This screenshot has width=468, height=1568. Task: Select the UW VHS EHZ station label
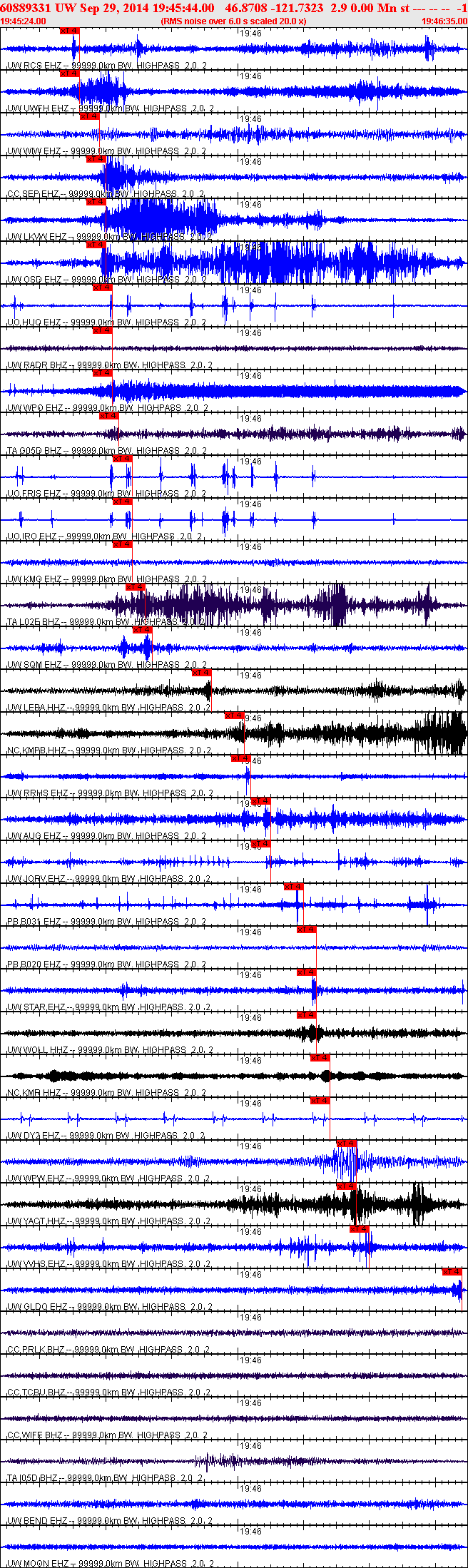[36, 1264]
